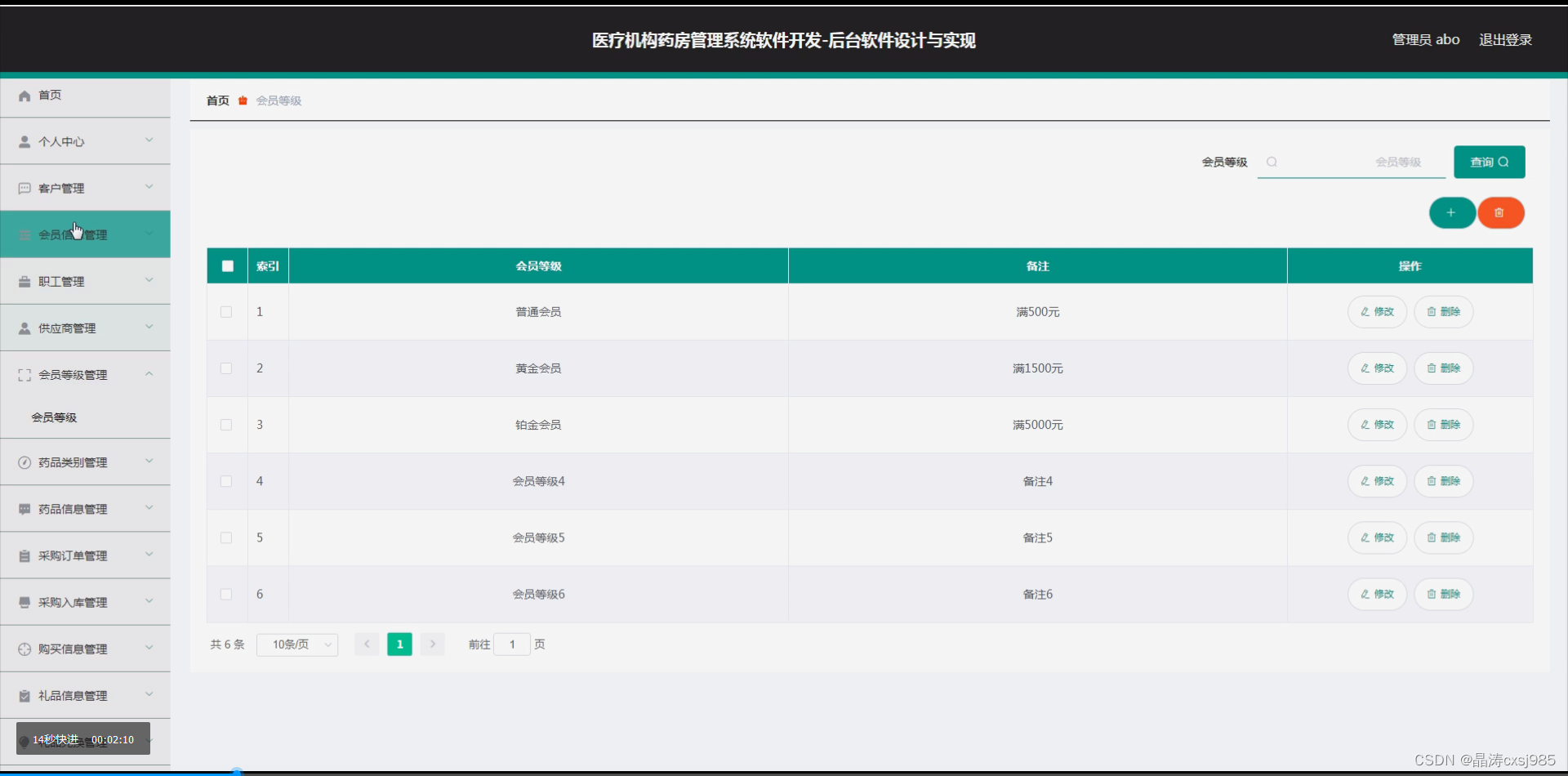The image size is (1568, 776).
Task: Click 修改 for 普通会员 row
Action: pos(1377,312)
